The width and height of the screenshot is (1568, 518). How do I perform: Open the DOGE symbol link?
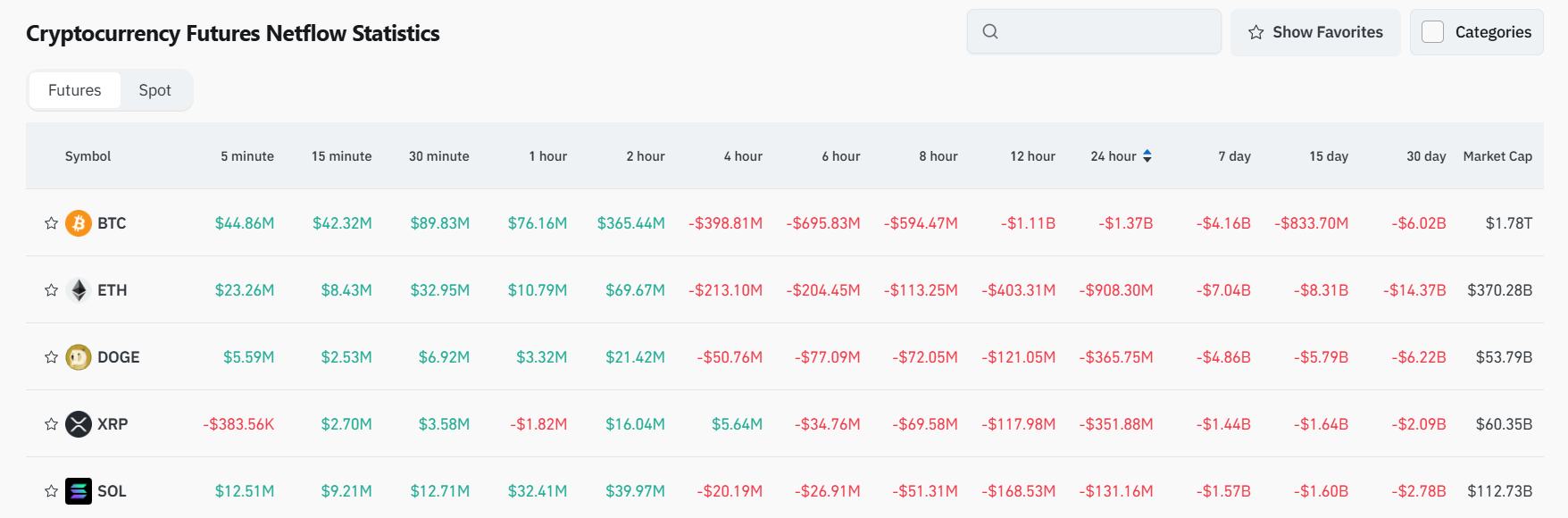(x=119, y=357)
